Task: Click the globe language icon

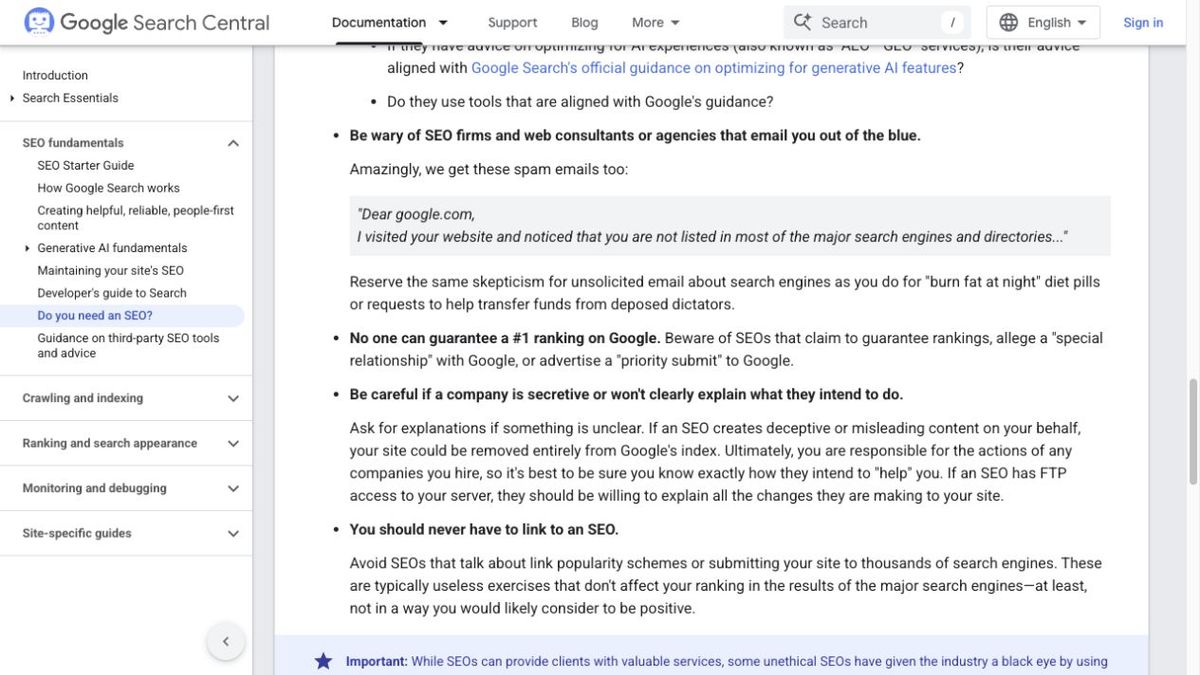Action: (x=1009, y=22)
